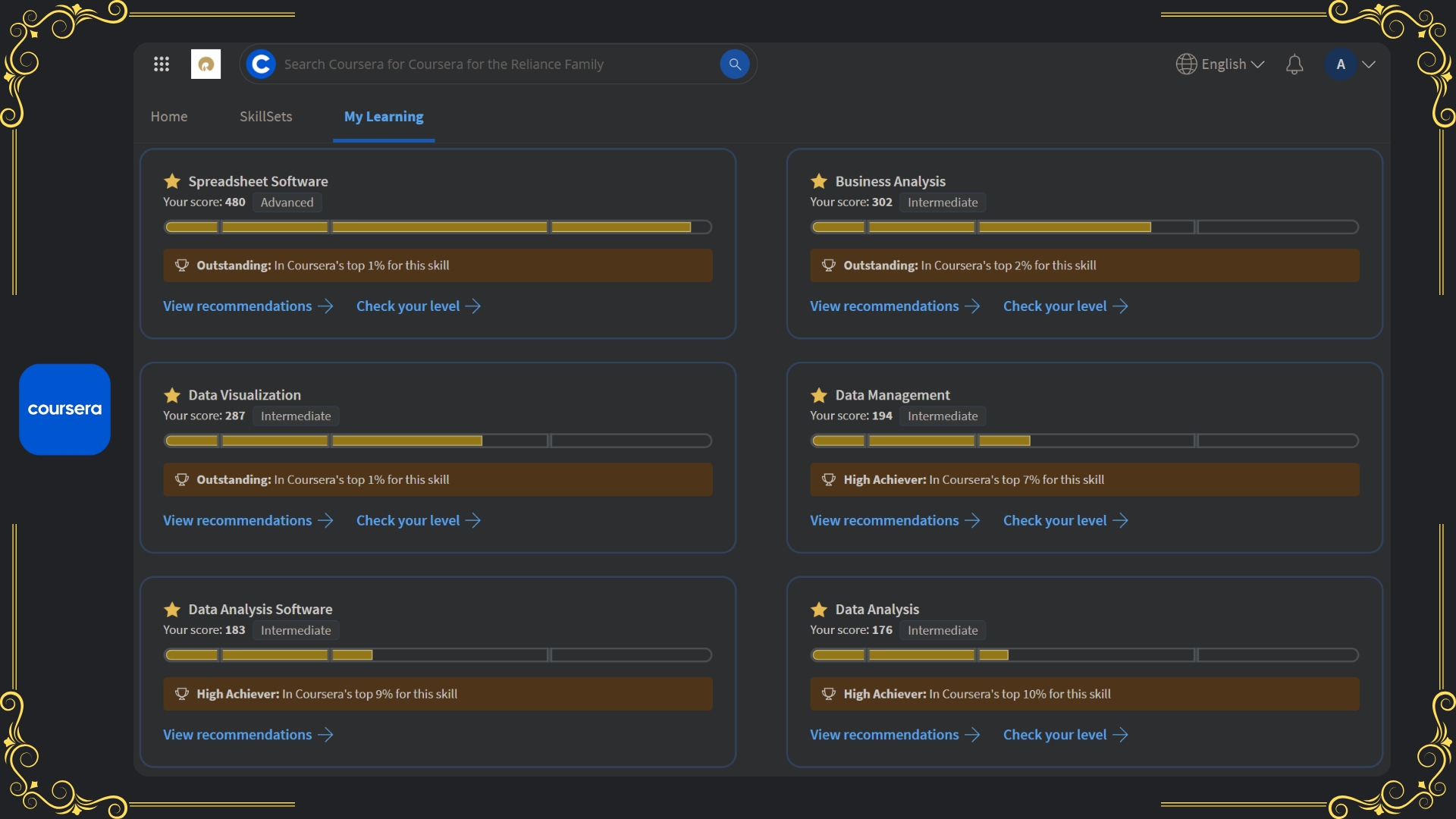The width and height of the screenshot is (1456, 819).
Task: Click the Business Analysis card title
Action: pyautogui.click(x=890, y=181)
